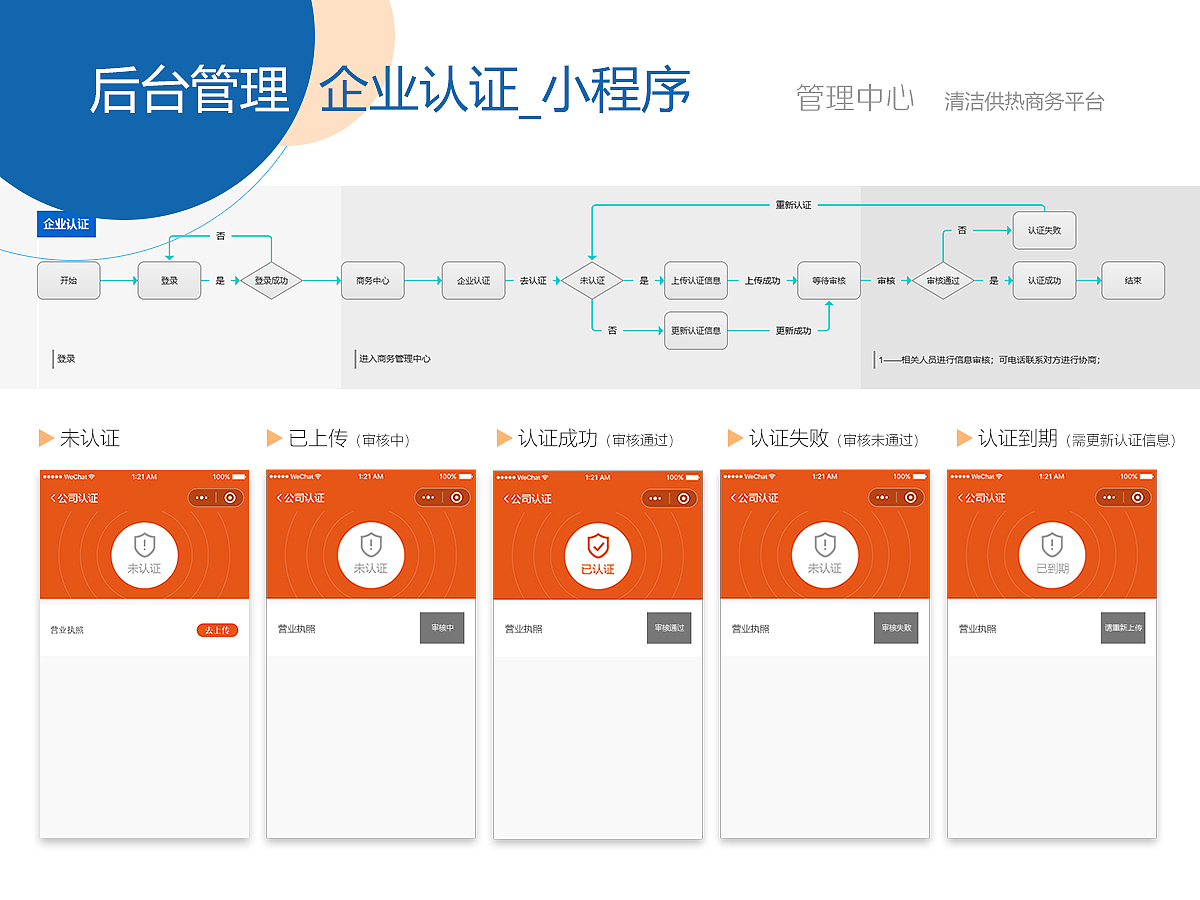Tap the orange 去上传 button

click(217, 630)
